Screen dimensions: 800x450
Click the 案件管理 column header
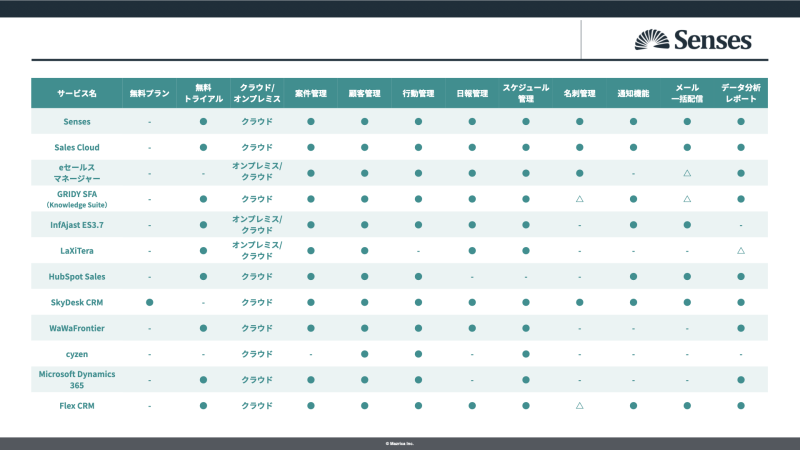pyautogui.click(x=311, y=93)
